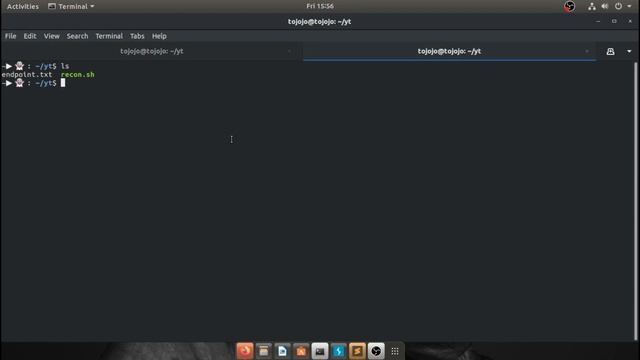
Task: Click the ls command text
Action: (x=65, y=66)
